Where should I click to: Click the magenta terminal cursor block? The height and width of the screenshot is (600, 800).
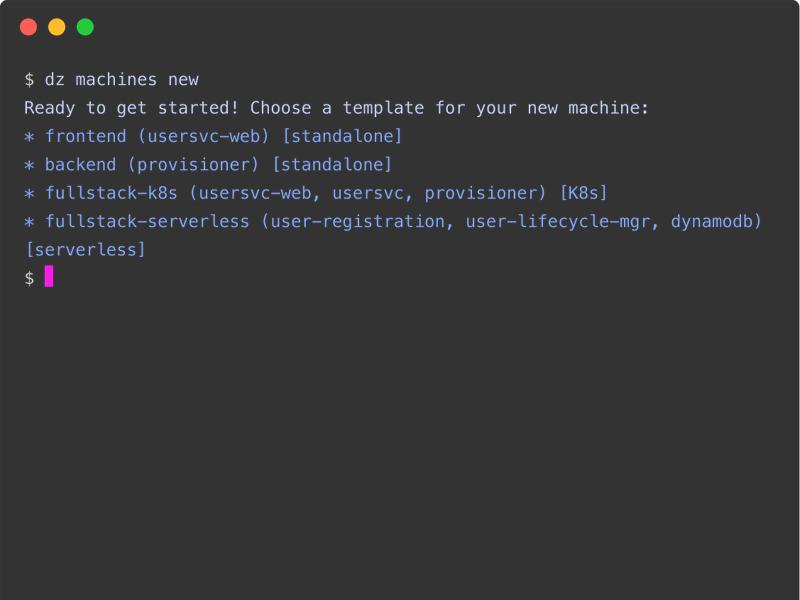click(x=49, y=277)
